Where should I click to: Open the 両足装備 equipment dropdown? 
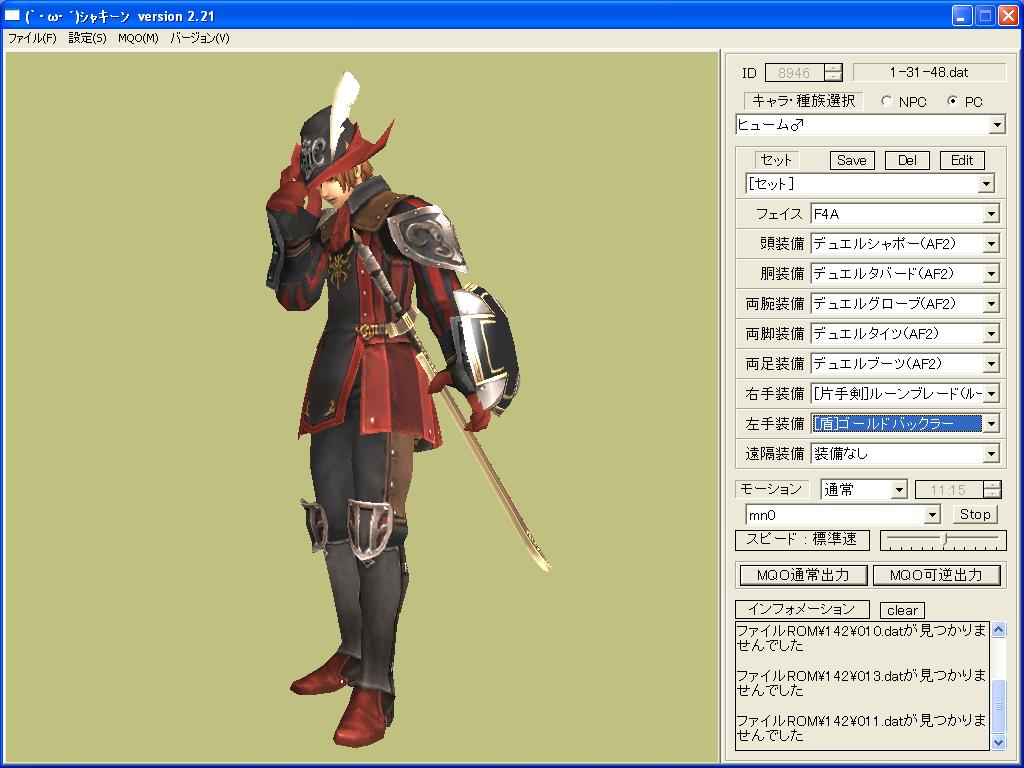(991, 364)
